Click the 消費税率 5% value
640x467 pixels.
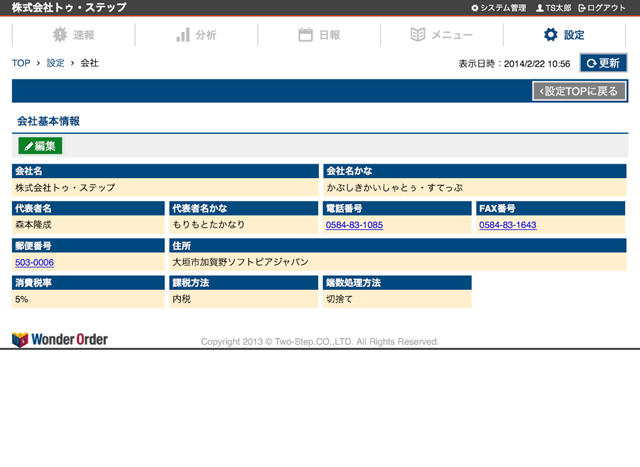point(22,299)
